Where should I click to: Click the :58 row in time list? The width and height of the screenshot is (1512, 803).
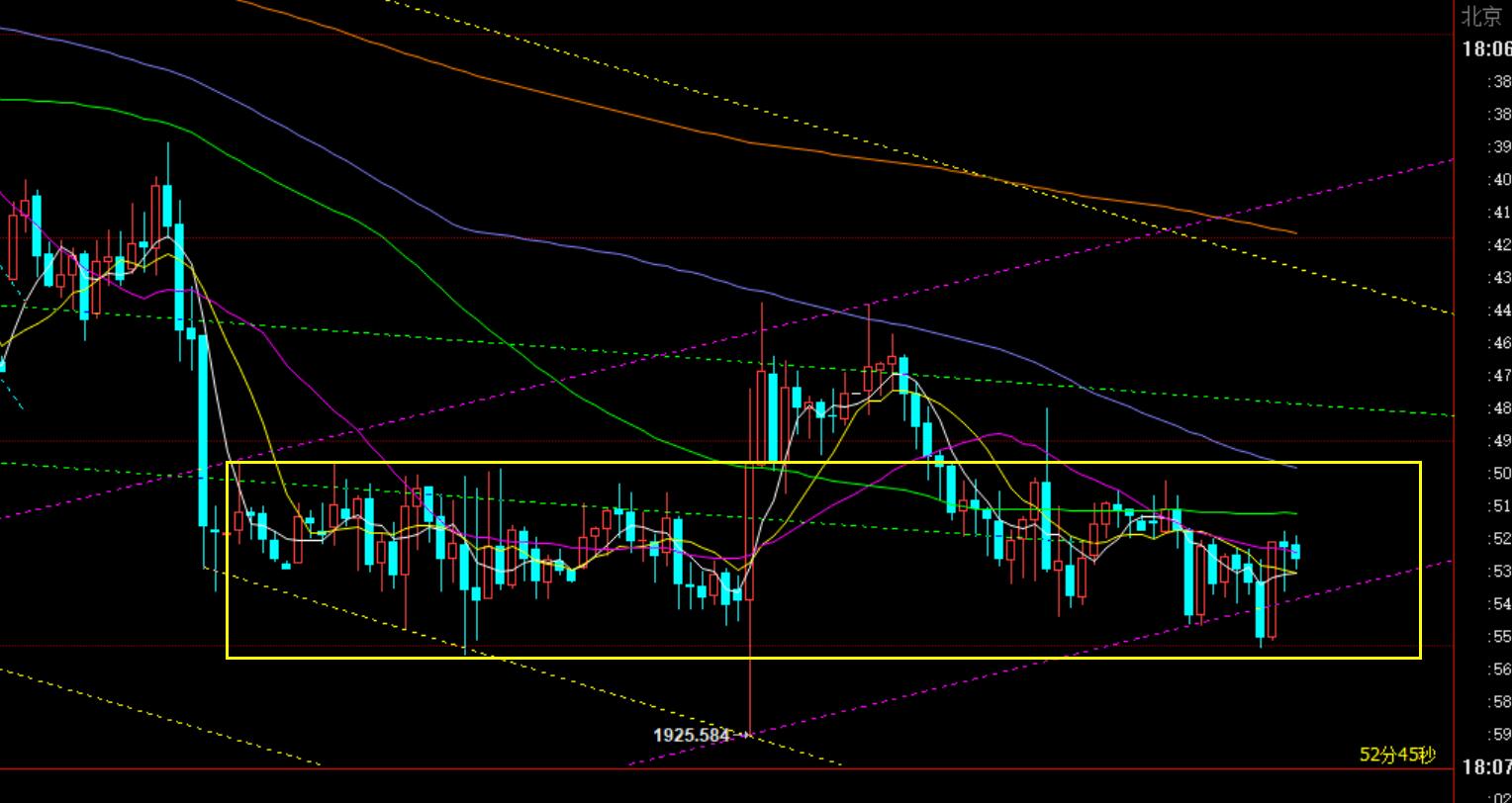[x=1498, y=702]
